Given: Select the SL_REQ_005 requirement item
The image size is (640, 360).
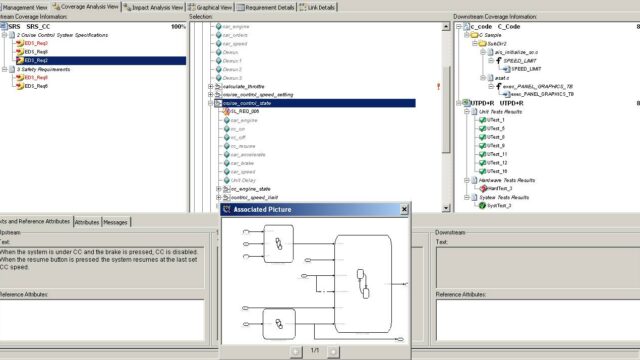Looking at the screenshot, I should point(244,111).
